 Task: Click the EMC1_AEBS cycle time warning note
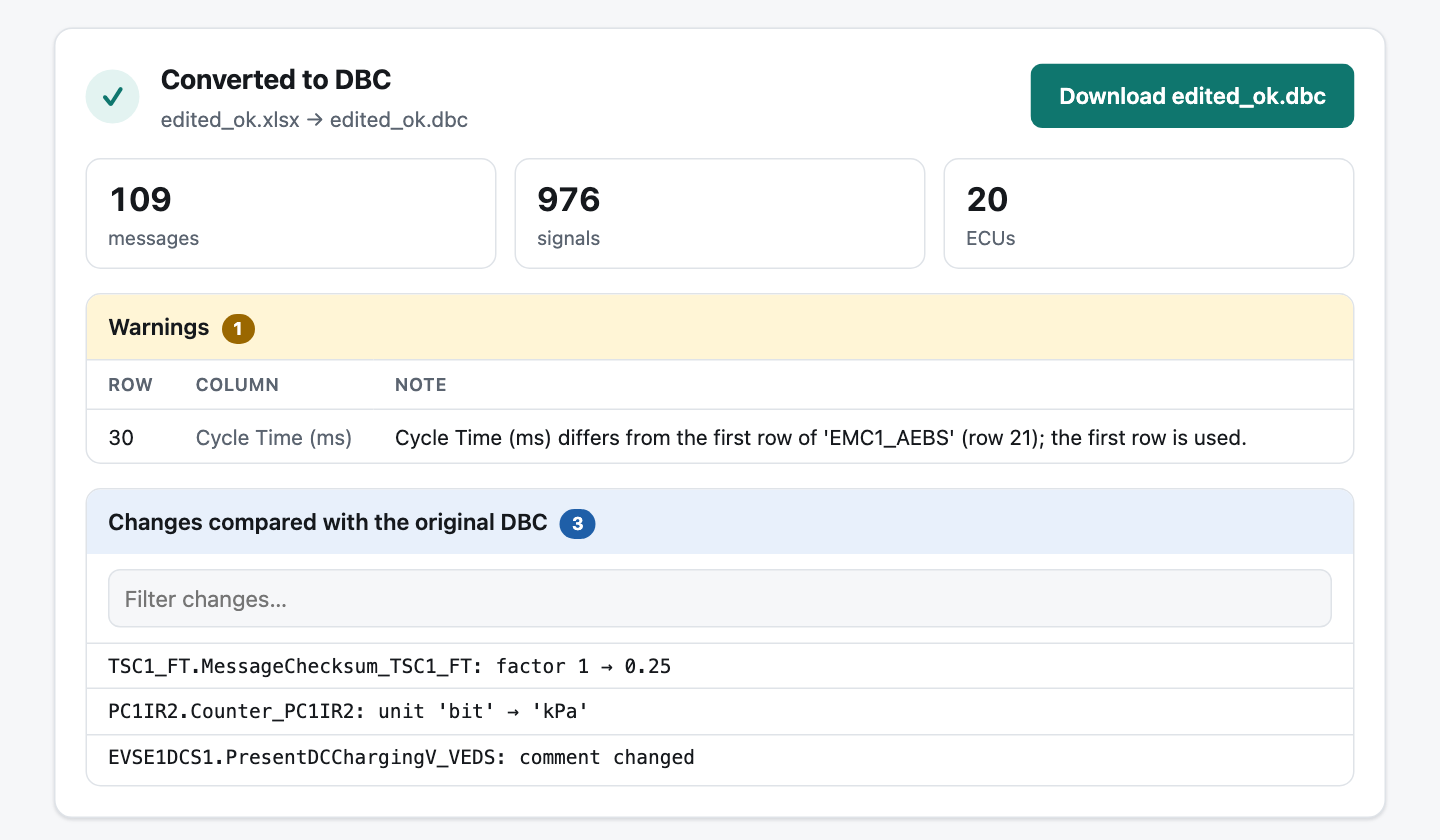(x=821, y=438)
